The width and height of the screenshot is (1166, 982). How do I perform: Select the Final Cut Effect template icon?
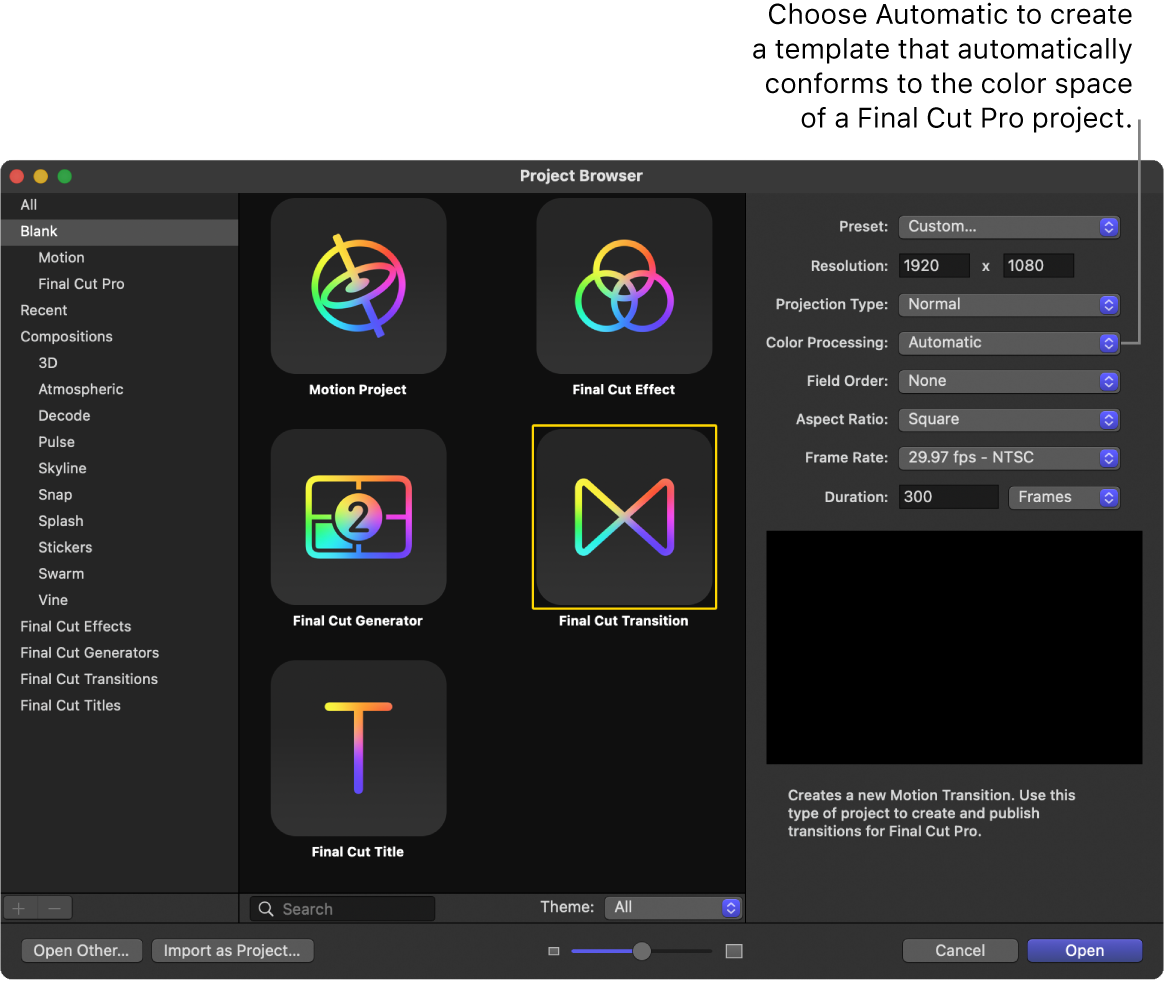pos(624,286)
